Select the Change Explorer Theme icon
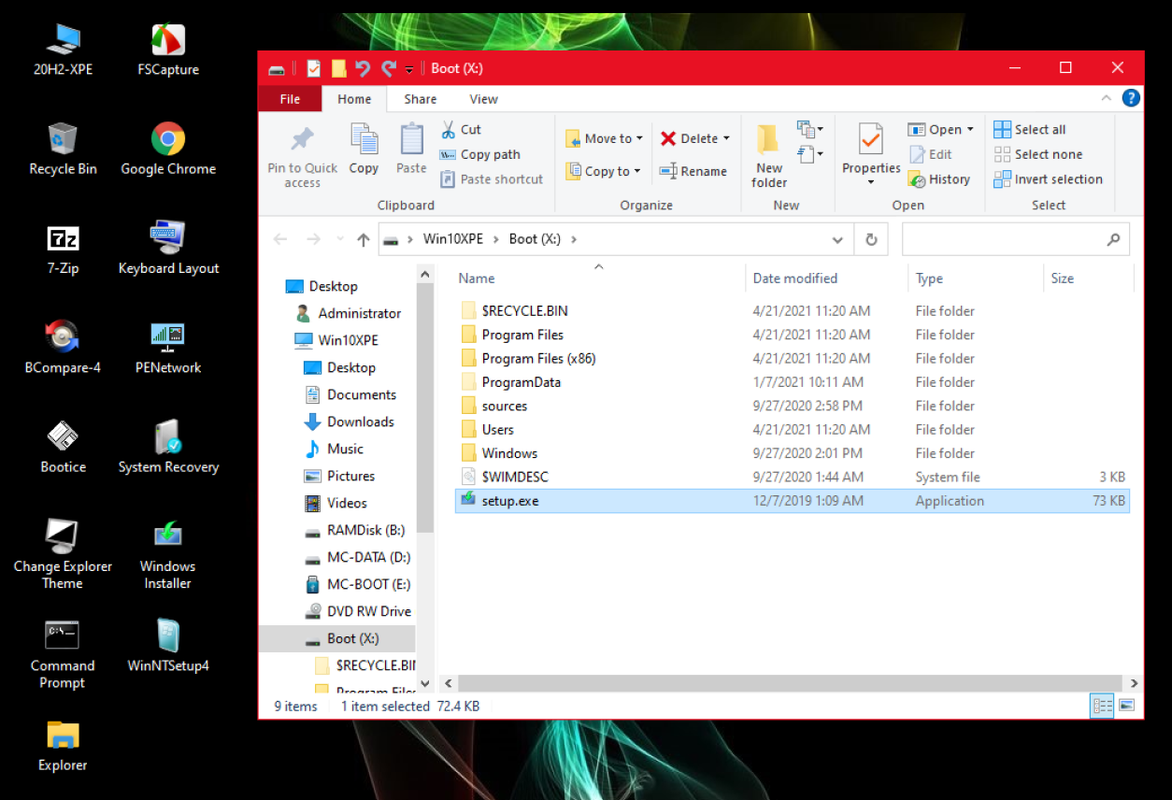 [63, 554]
